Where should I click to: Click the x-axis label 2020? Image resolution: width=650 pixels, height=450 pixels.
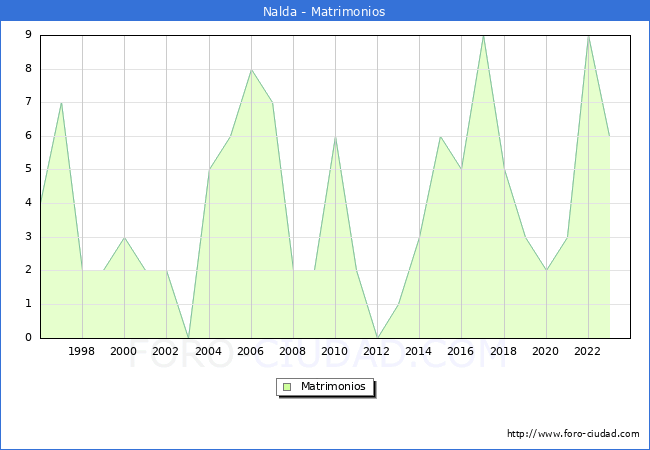pos(545,351)
